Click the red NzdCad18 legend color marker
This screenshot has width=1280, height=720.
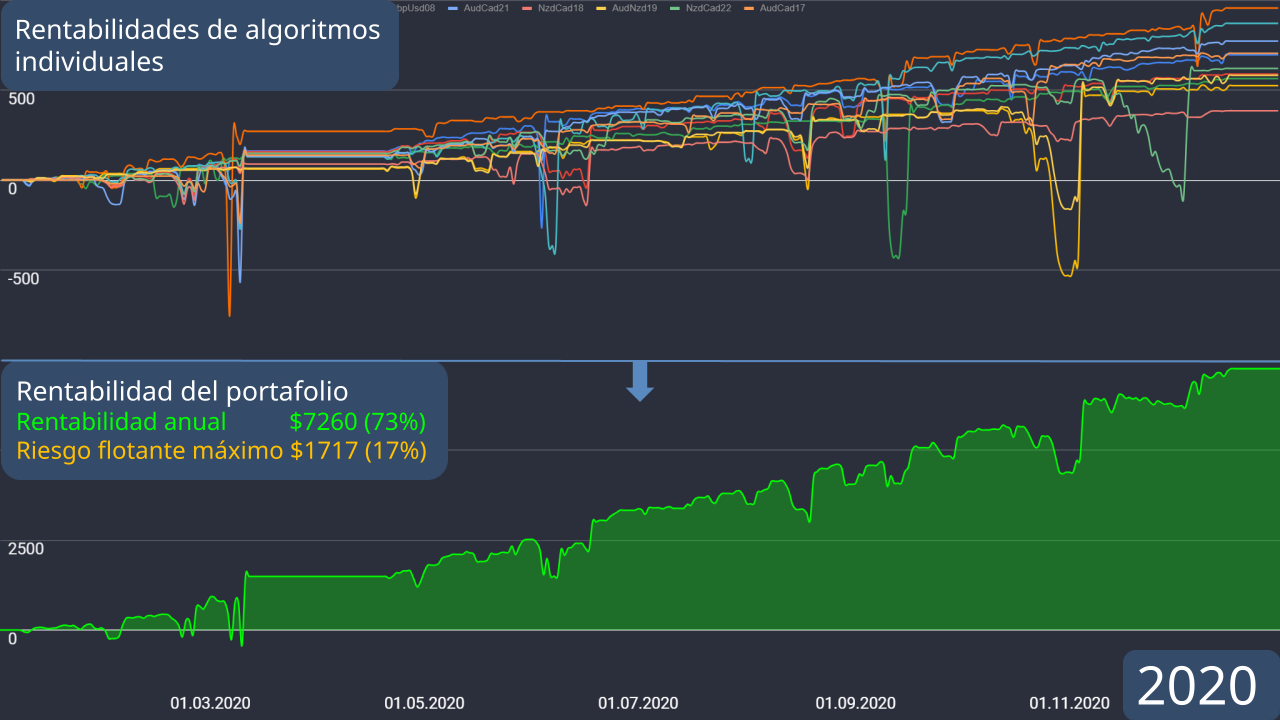point(528,8)
